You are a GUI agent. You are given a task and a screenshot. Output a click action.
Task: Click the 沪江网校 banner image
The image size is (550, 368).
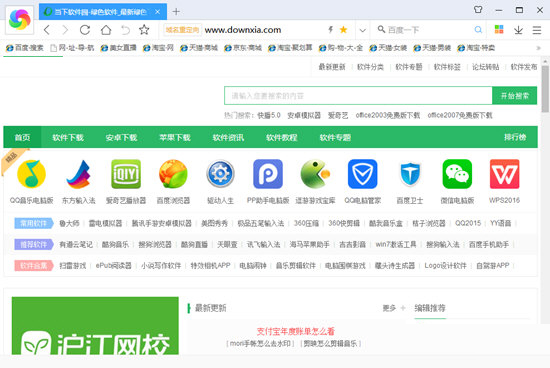[95, 326]
